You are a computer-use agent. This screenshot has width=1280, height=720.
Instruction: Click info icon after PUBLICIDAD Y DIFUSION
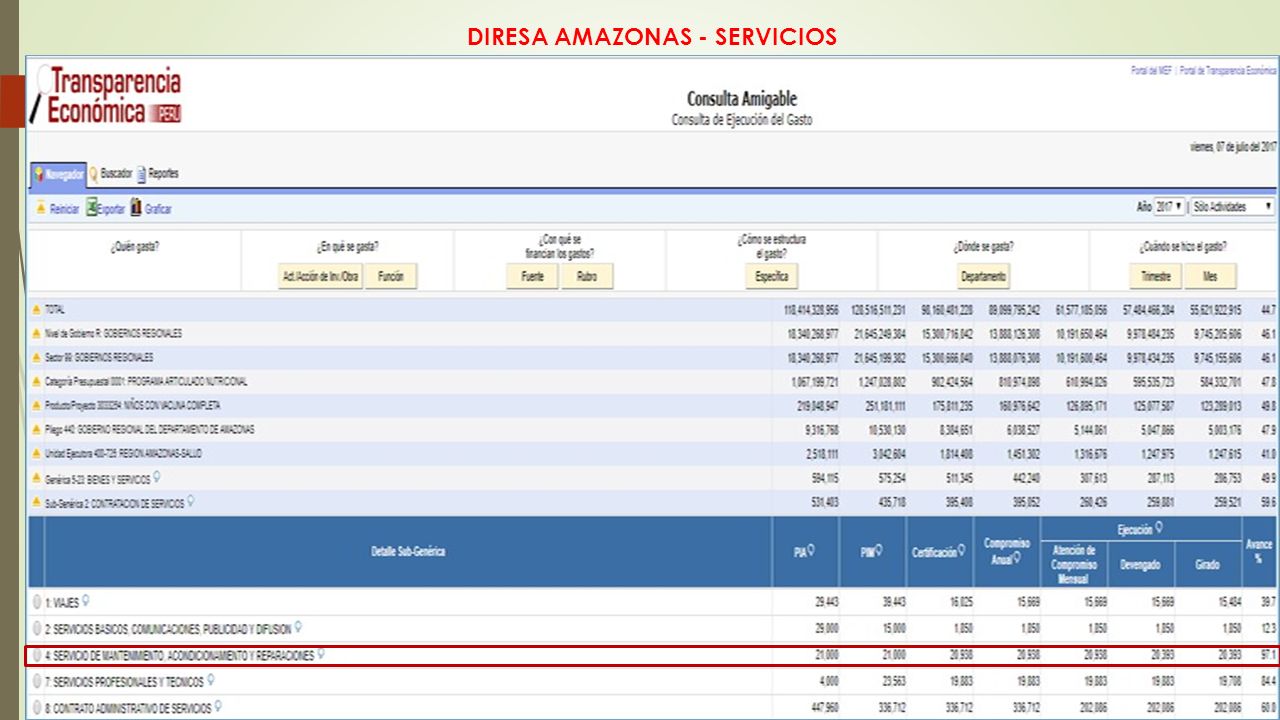[x=299, y=627]
